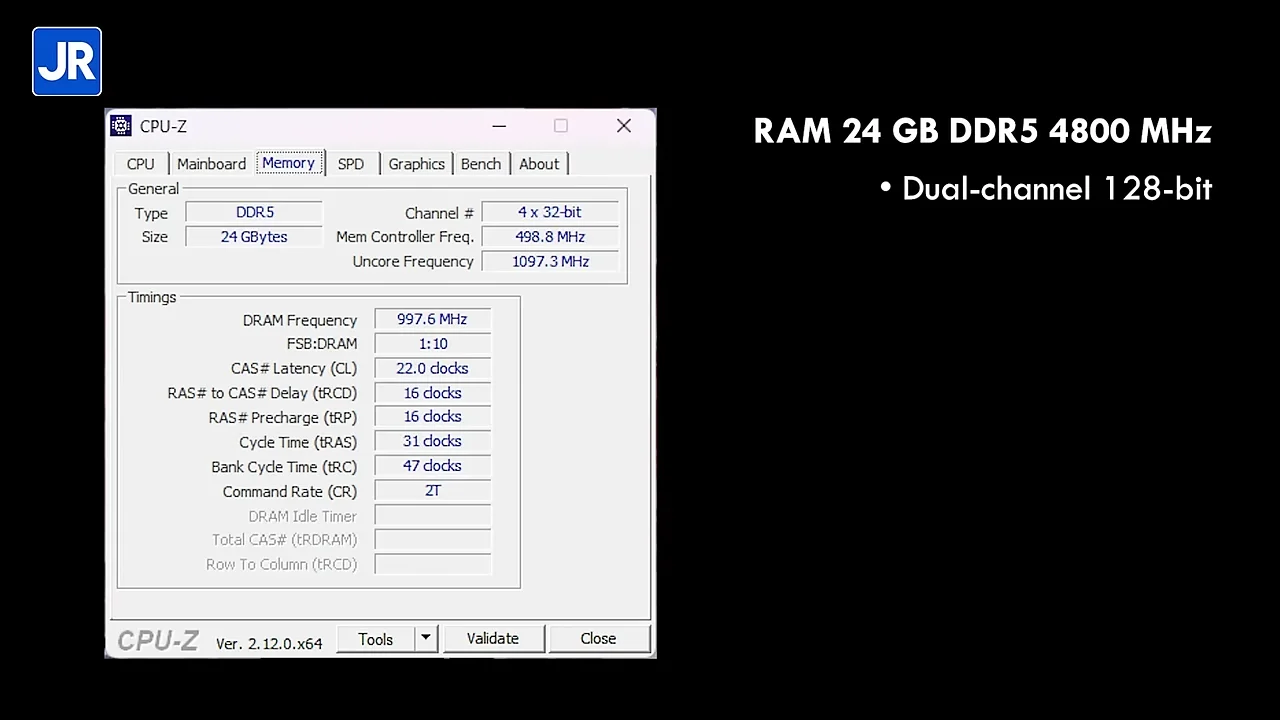Click the 24 GBytes Size field
Screen dimensions: 1280x720
tap(254, 236)
